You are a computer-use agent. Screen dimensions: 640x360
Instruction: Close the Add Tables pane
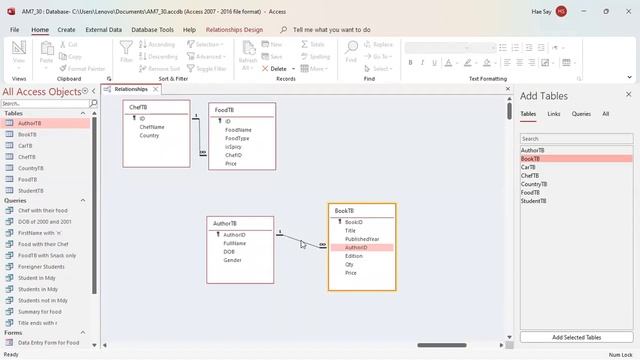[x=629, y=94]
